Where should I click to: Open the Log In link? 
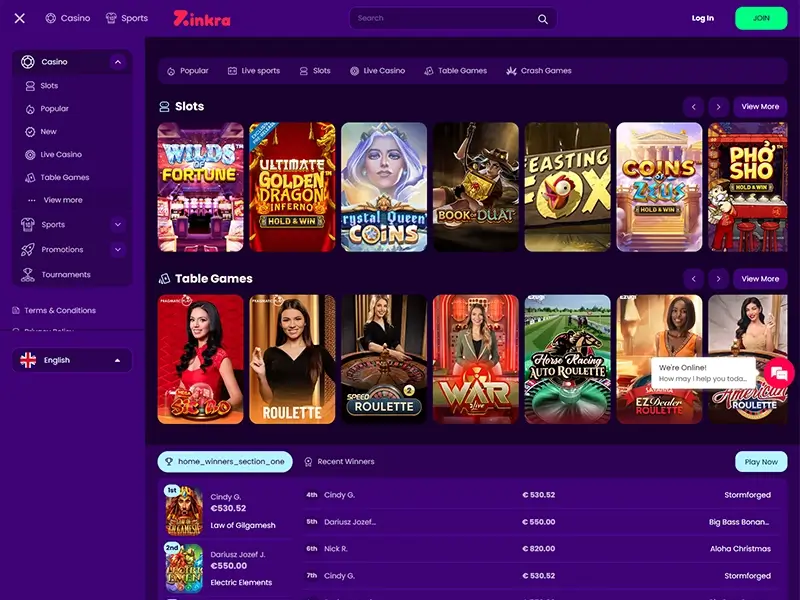coord(703,18)
